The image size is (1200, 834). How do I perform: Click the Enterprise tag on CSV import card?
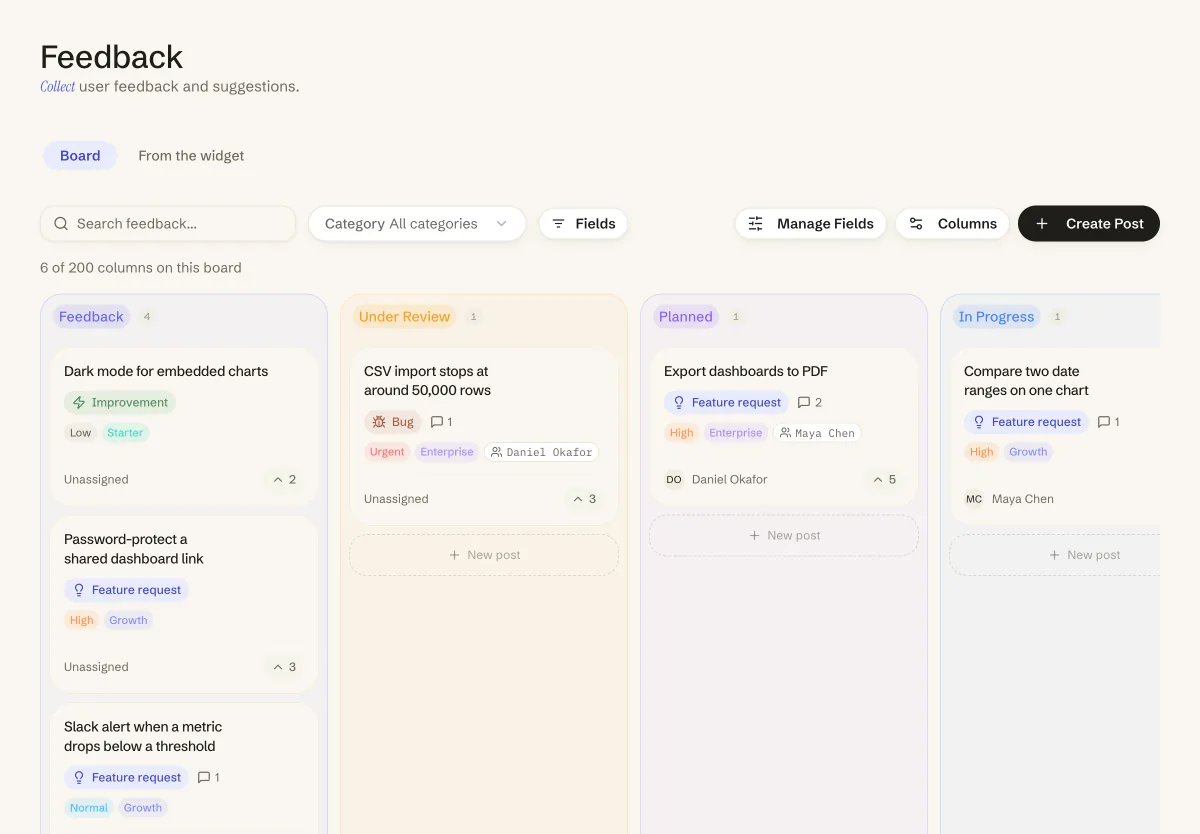tap(447, 452)
